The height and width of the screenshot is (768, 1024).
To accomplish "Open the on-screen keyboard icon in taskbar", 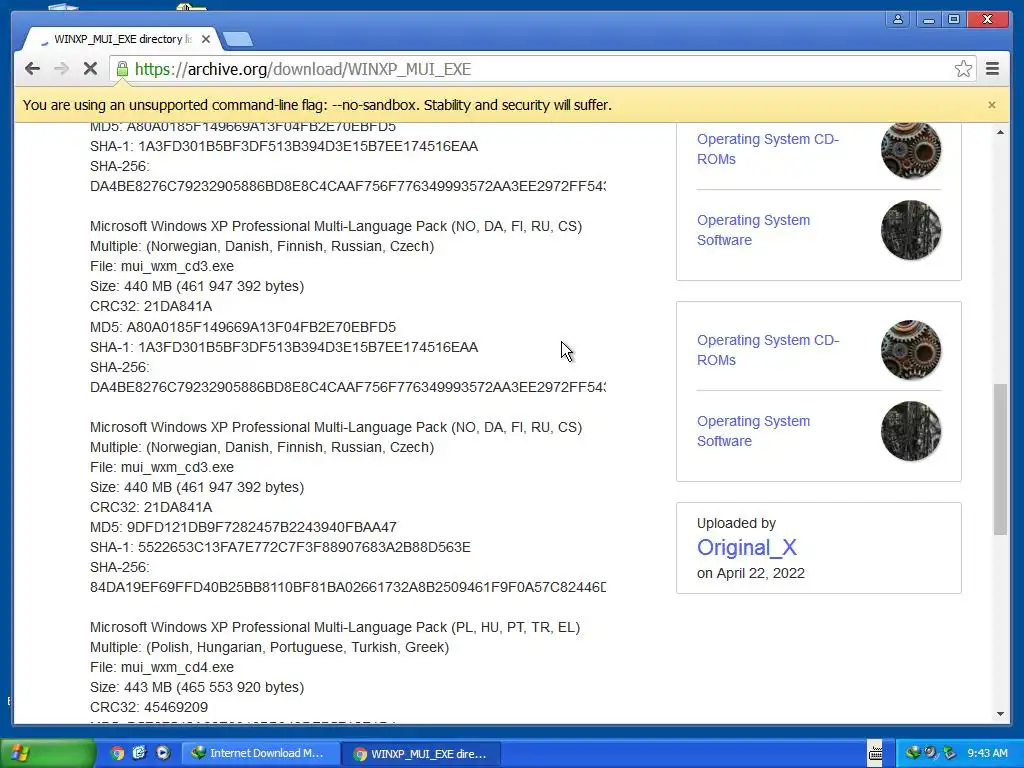I will [x=875, y=753].
